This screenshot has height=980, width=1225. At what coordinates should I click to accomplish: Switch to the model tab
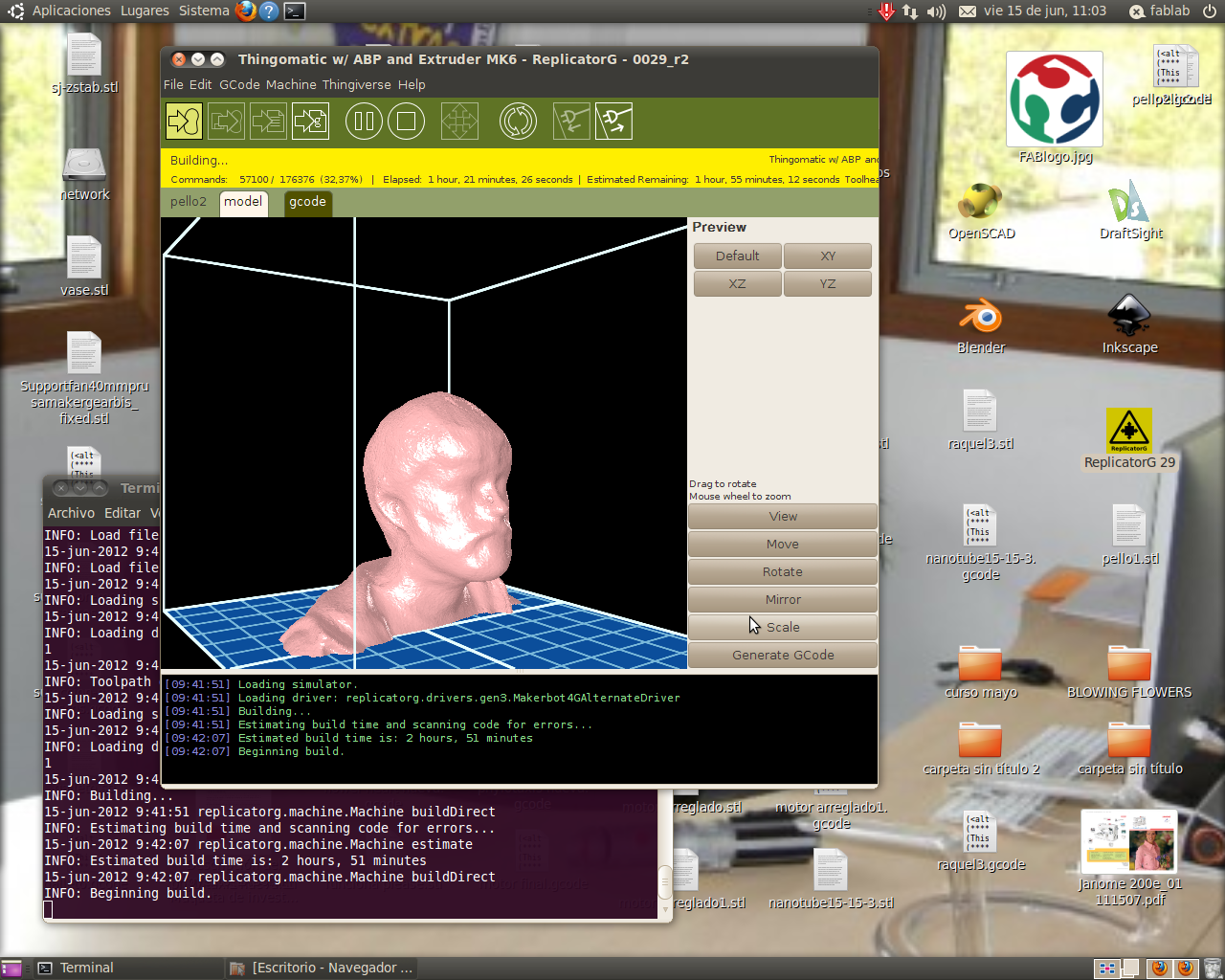point(243,202)
